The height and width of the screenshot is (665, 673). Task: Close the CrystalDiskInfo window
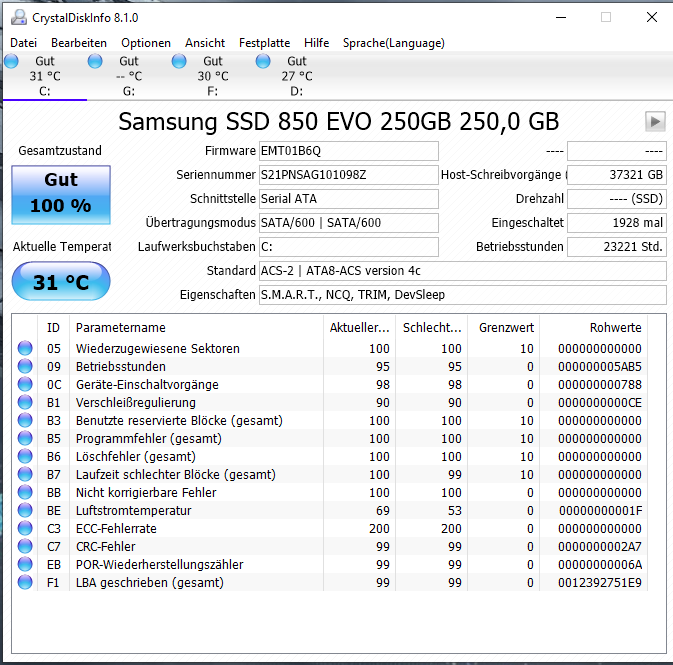(652, 17)
